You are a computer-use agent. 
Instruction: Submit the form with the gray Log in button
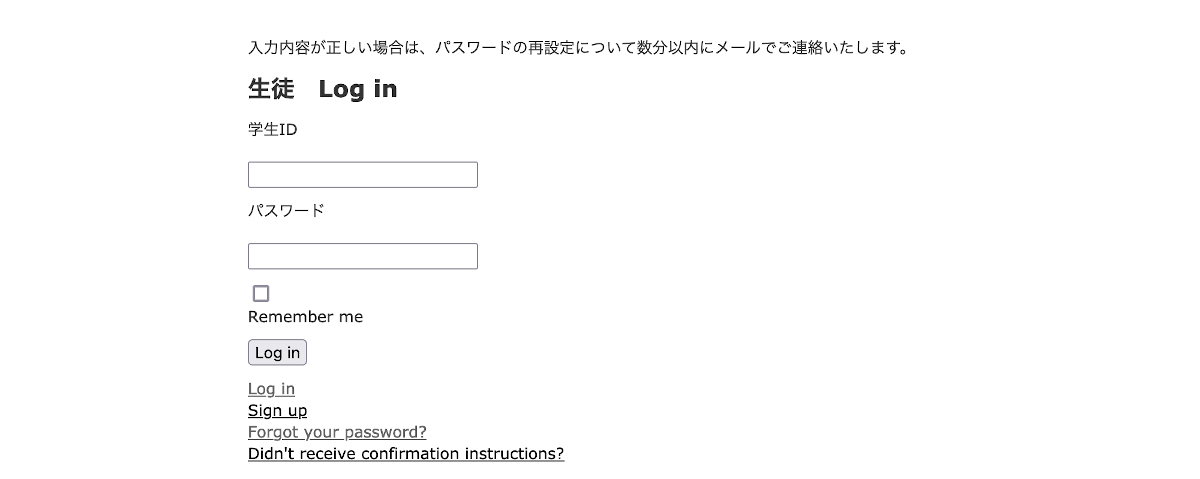point(277,353)
